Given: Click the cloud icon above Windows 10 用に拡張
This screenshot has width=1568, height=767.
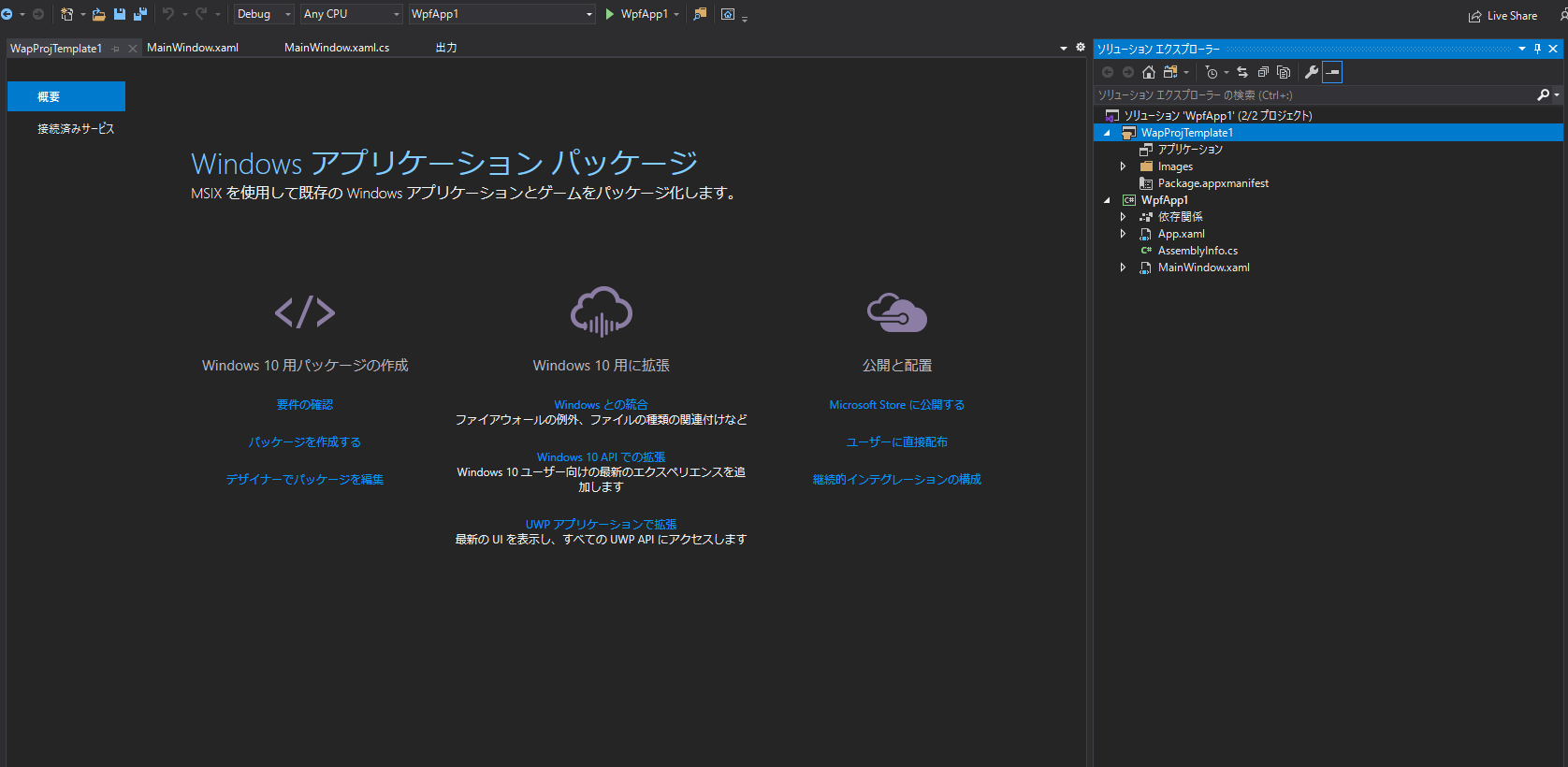Looking at the screenshot, I should 602,311.
